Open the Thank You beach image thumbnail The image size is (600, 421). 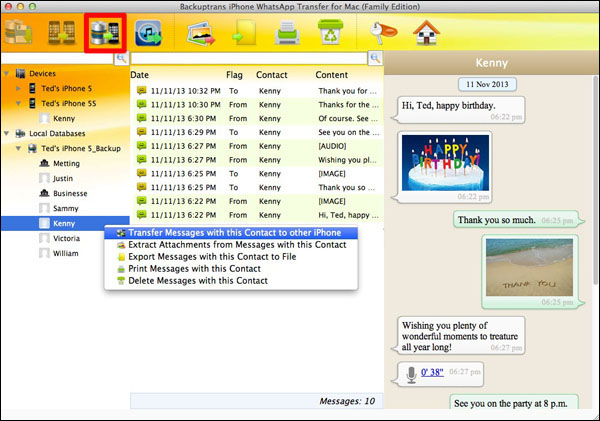[529, 267]
